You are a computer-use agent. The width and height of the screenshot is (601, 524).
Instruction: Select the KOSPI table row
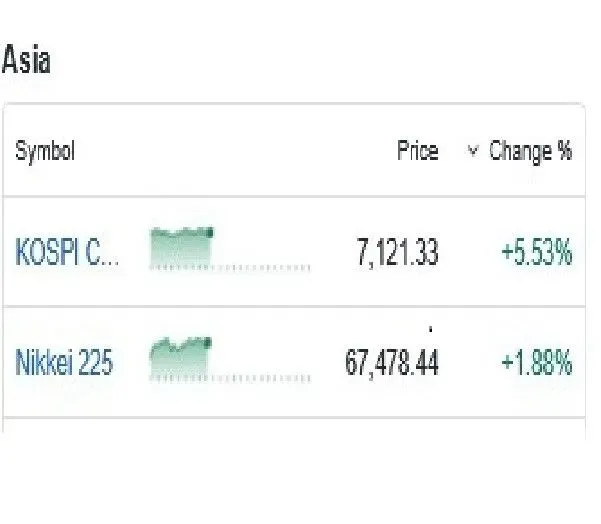pyautogui.click(x=294, y=252)
